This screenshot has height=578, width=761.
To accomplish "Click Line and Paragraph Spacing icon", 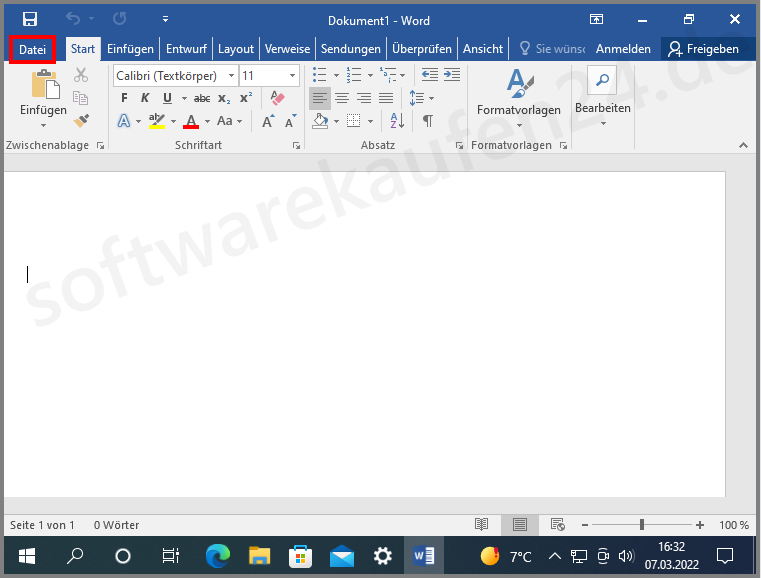I will tap(417, 98).
